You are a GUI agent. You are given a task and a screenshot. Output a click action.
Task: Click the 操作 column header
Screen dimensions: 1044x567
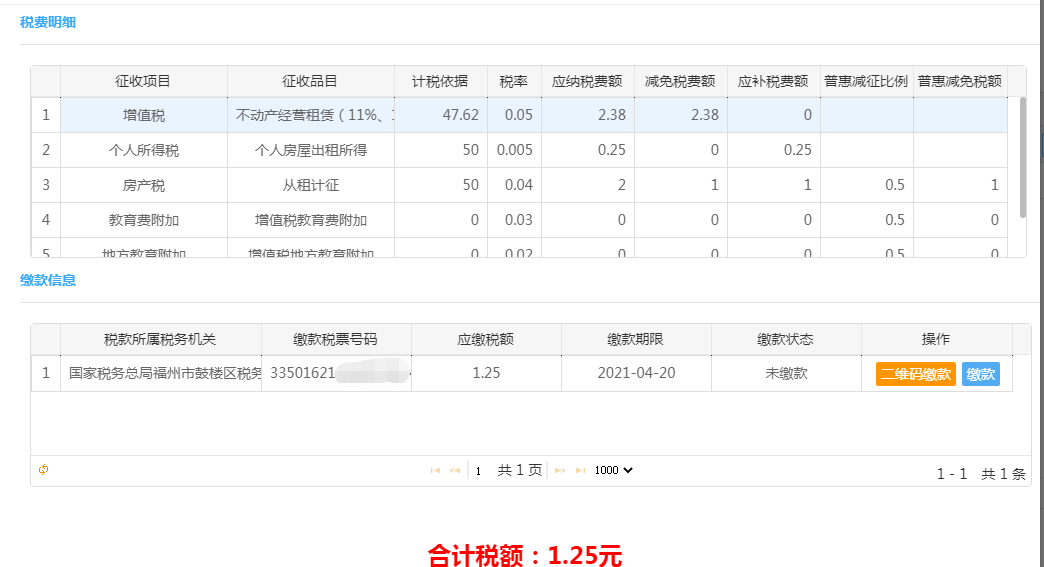coord(936,339)
